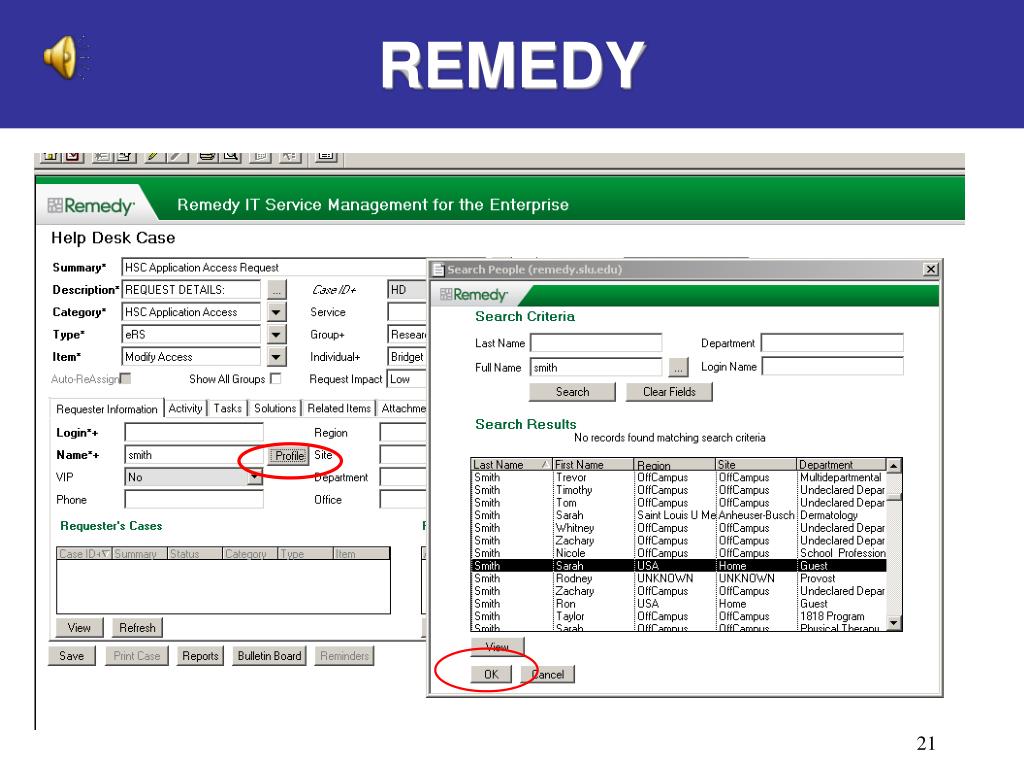The height and width of the screenshot is (768, 1024).
Task: Expand the Type dropdown arrow
Action: coord(276,334)
